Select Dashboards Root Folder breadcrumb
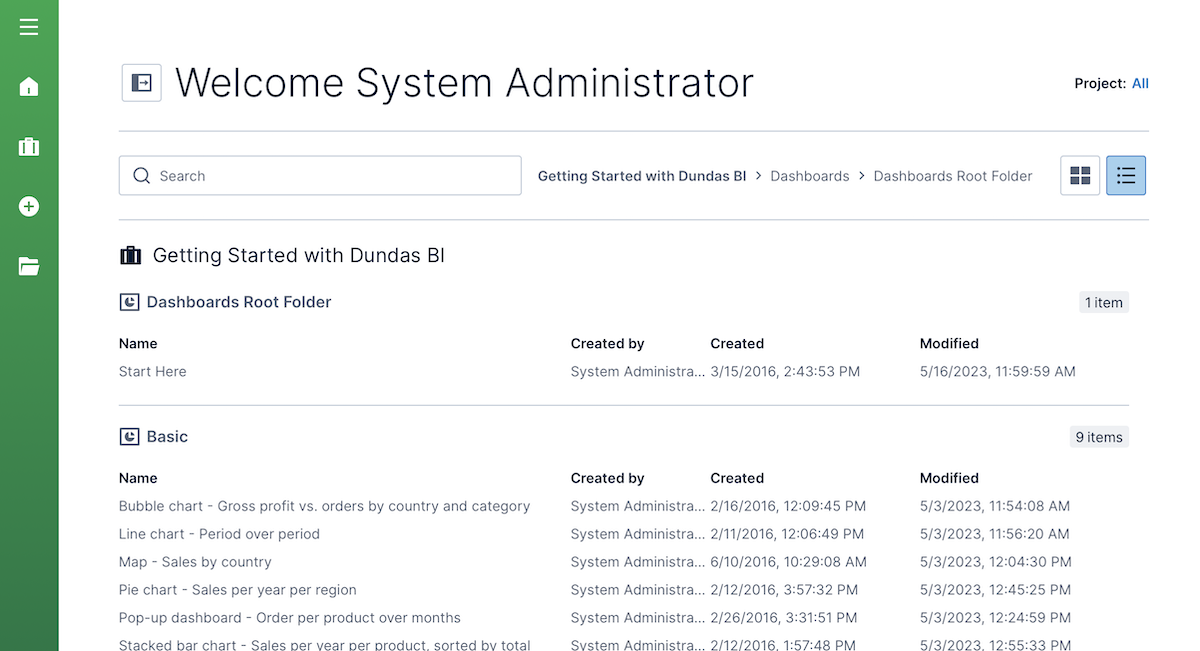Screen dimensions: 1200x651 tap(953, 176)
